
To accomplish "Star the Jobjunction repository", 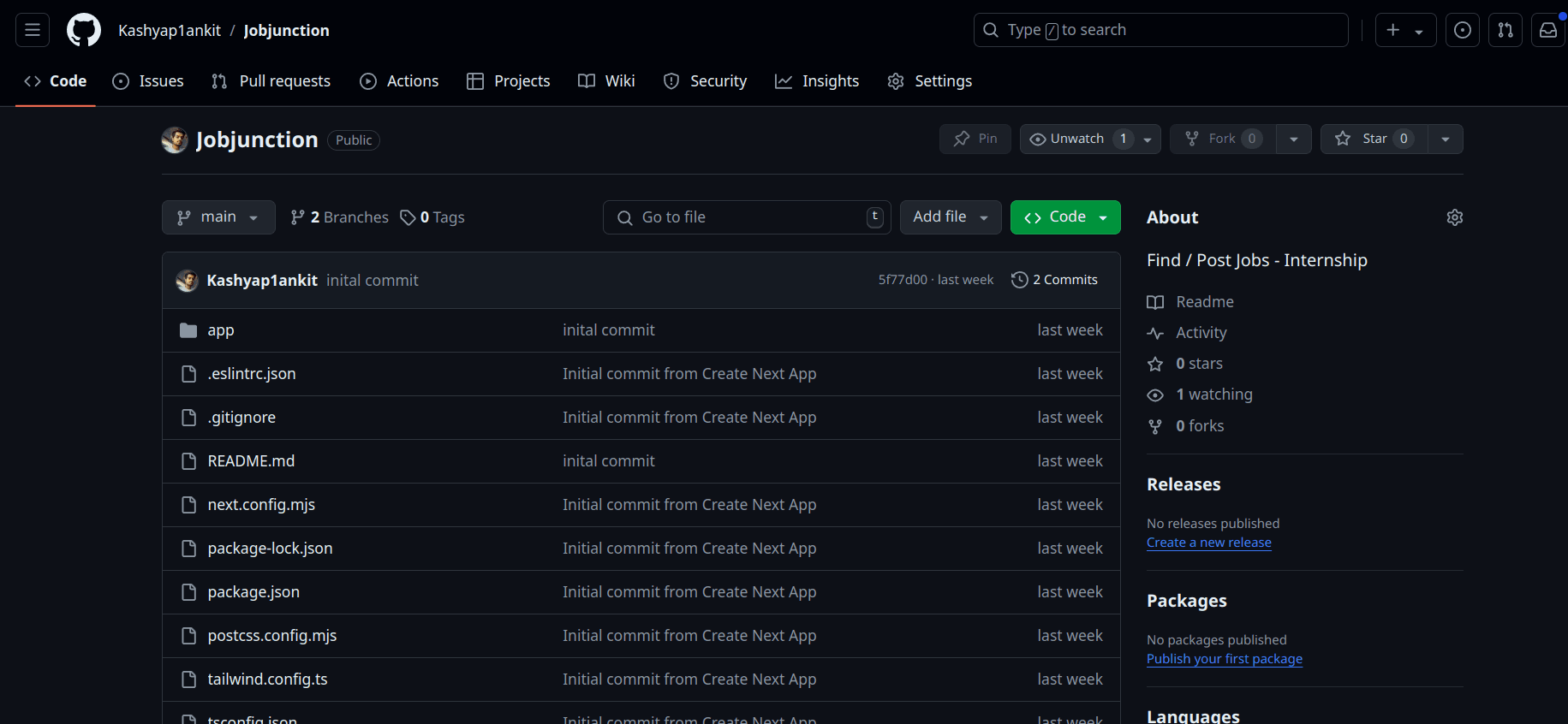I will tap(1374, 139).
